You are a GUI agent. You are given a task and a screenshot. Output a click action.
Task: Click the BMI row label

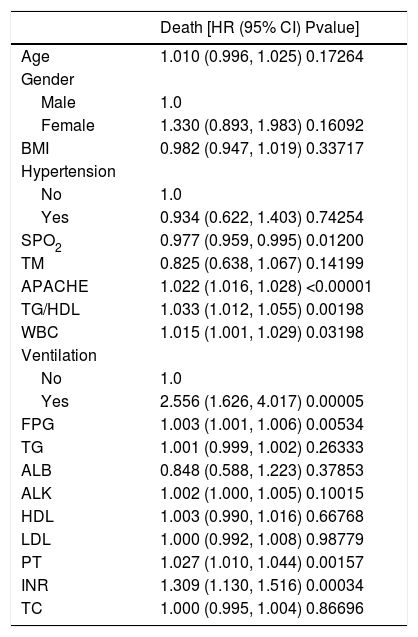35,149
